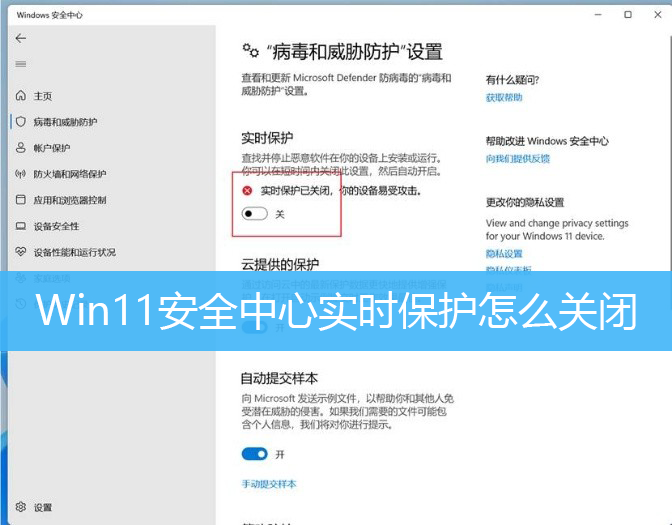Click the blue Win11 title banner
Image resolution: width=672 pixels, height=525 pixels.
[x=336, y=311]
